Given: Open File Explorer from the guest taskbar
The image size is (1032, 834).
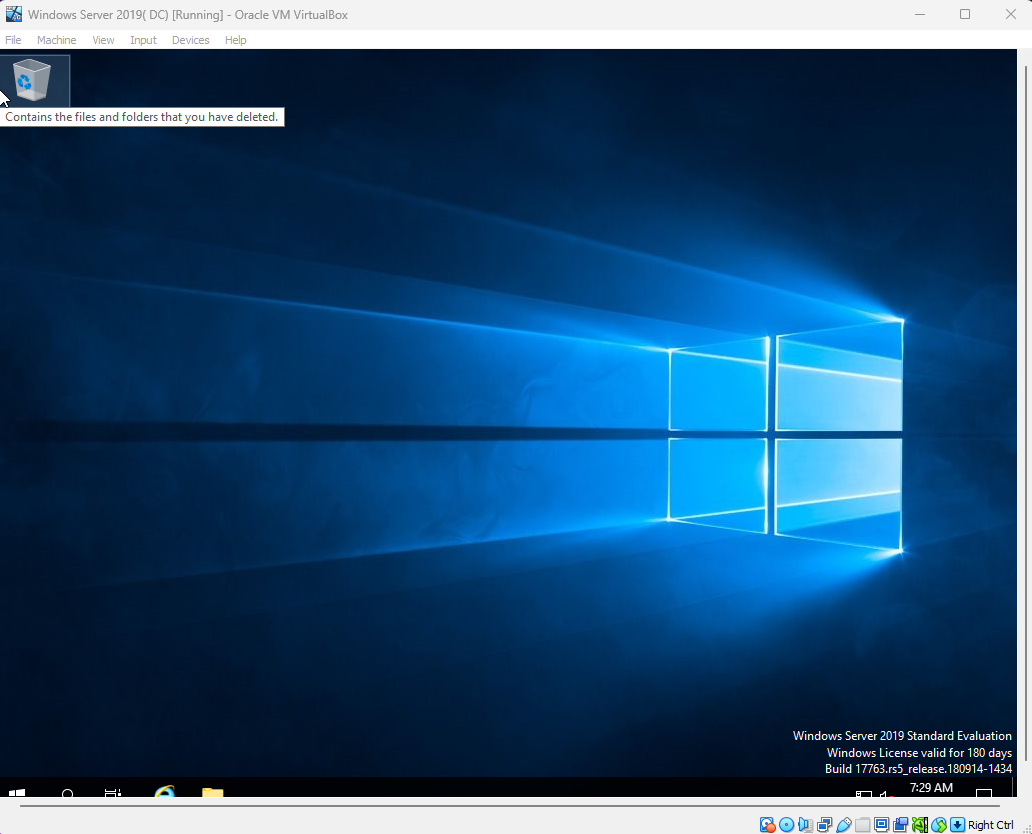Looking at the screenshot, I should tap(213, 792).
